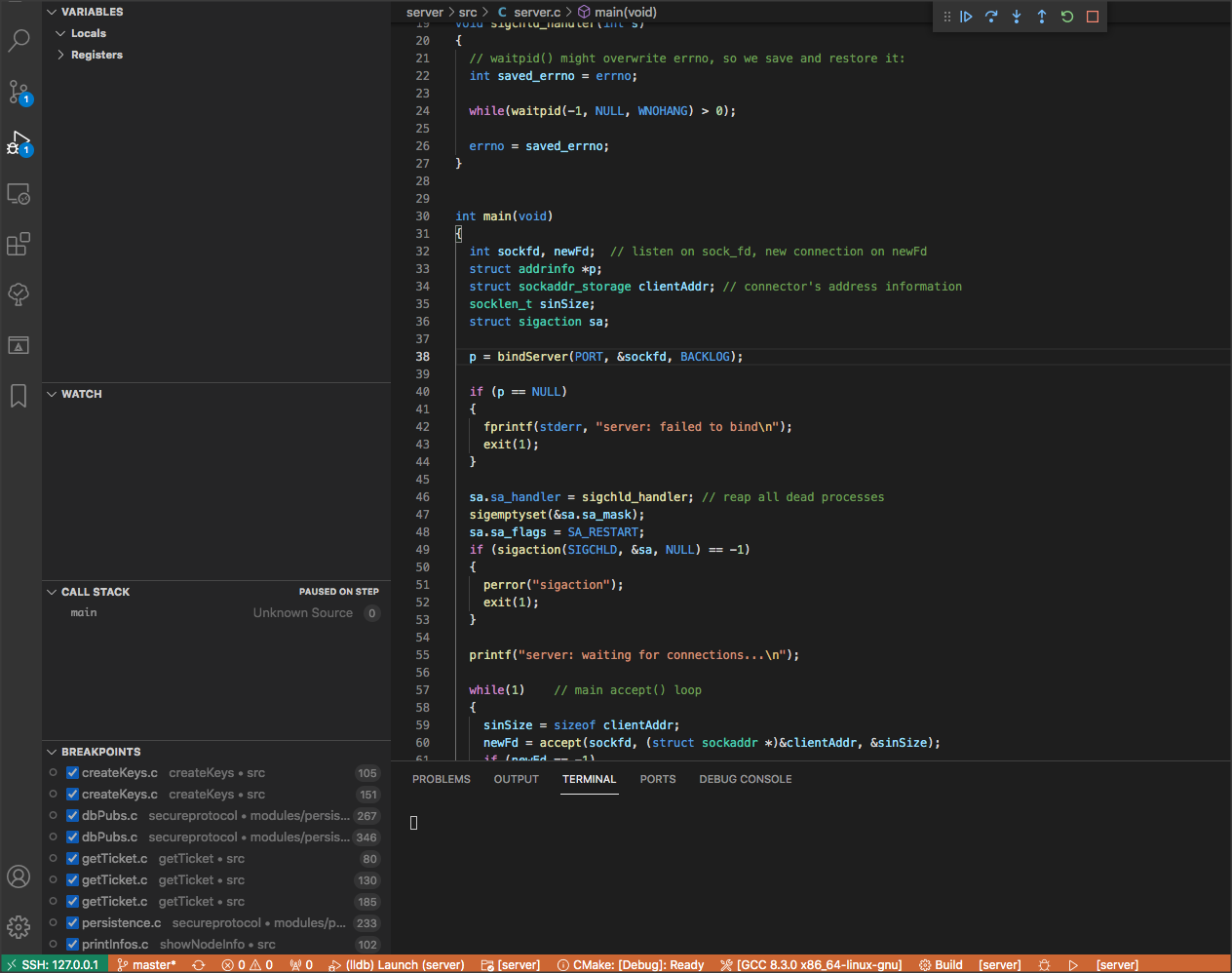
Task: Open the Search view in activity bar
Action: coord(19,41)
